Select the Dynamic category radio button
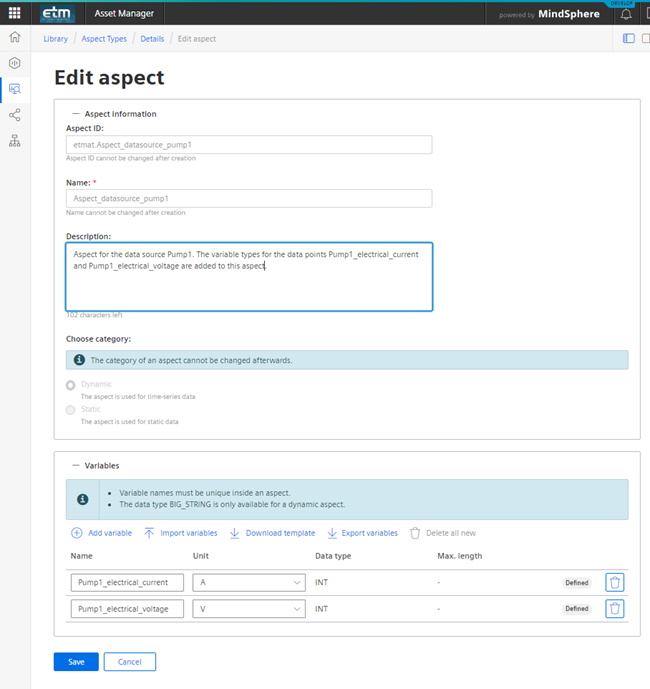Viewport: 650px width, 689px height. coord(70,385)
